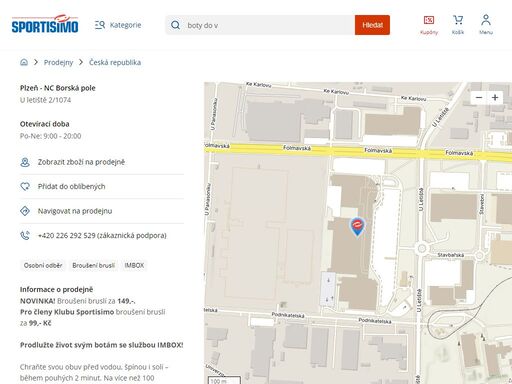Open Prodejny breadcrumb link
The image size is (512, 384).
[58, 62]
